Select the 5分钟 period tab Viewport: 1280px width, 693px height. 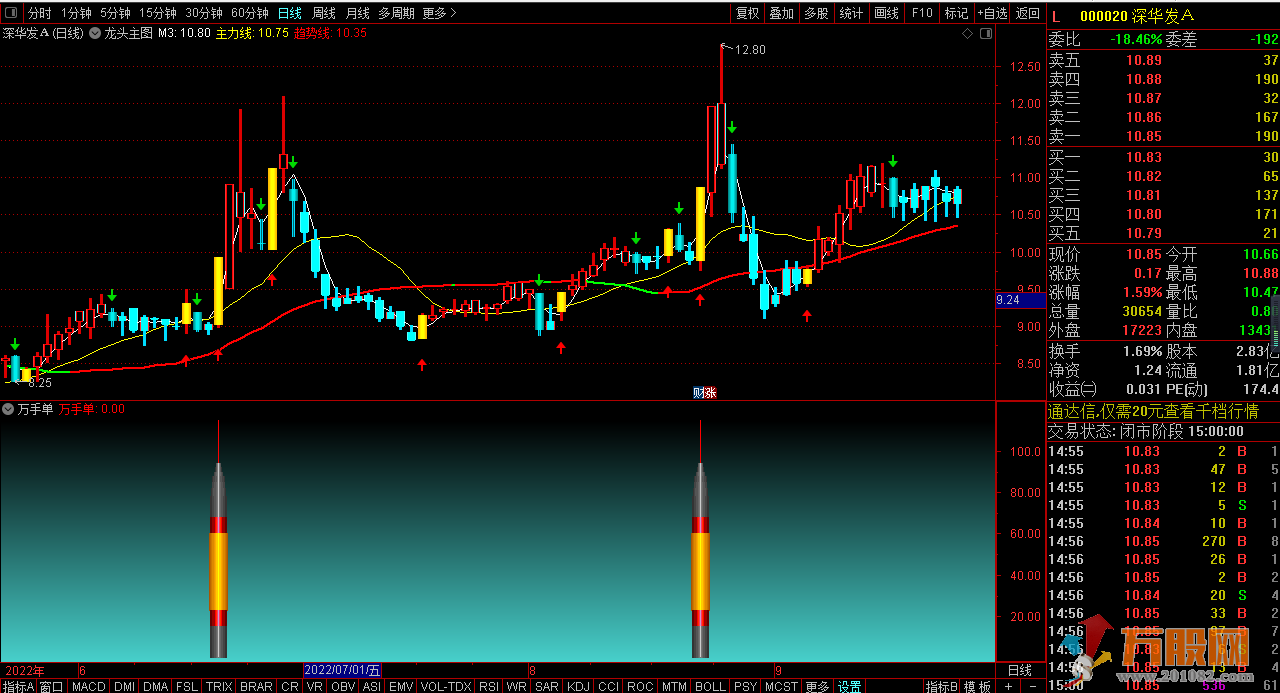(x=115, y=13)
